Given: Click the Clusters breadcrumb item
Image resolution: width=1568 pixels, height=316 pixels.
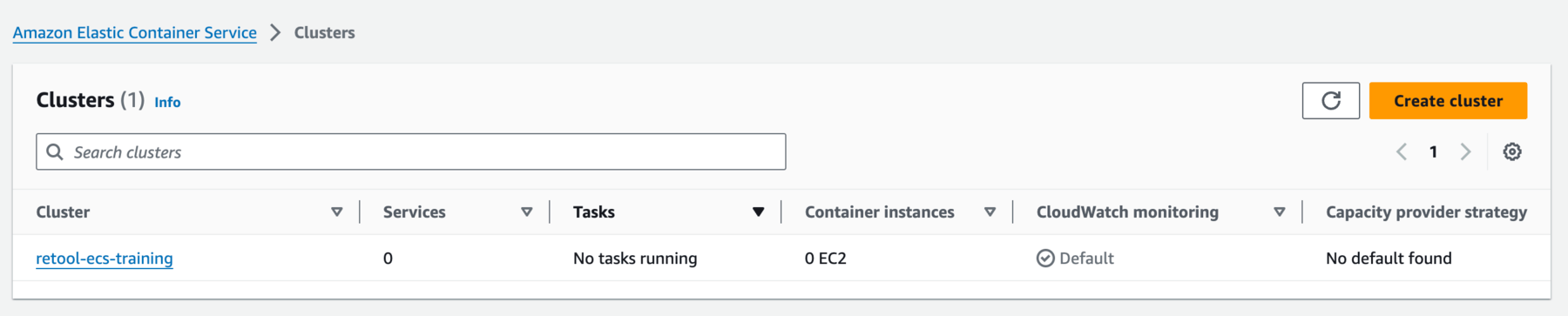Looking at the screenshot, I should 324,32.
